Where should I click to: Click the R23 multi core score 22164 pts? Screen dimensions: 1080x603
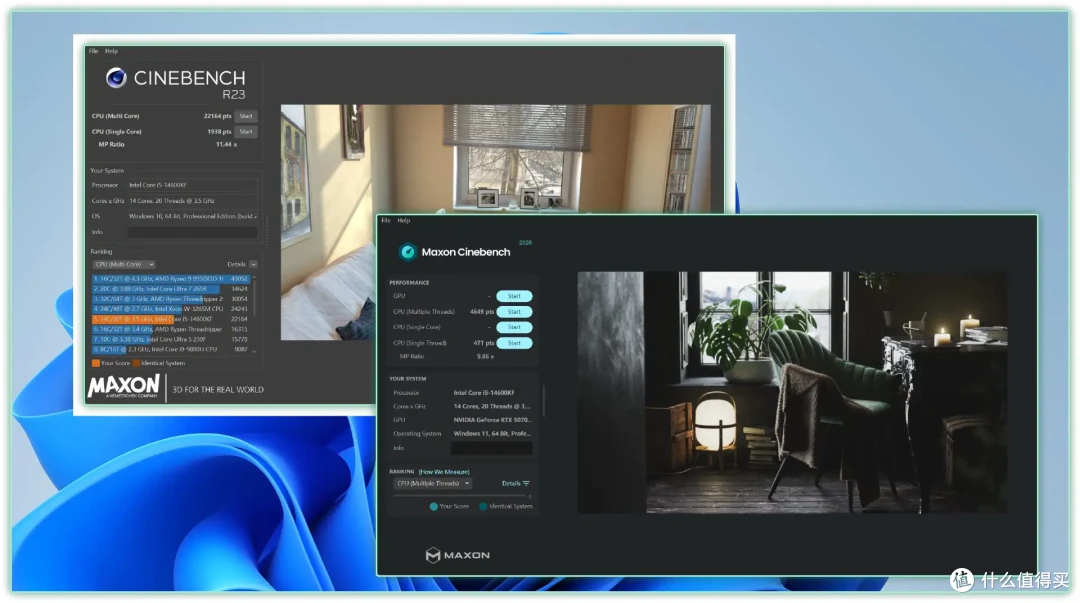click(x=218, y=116)
